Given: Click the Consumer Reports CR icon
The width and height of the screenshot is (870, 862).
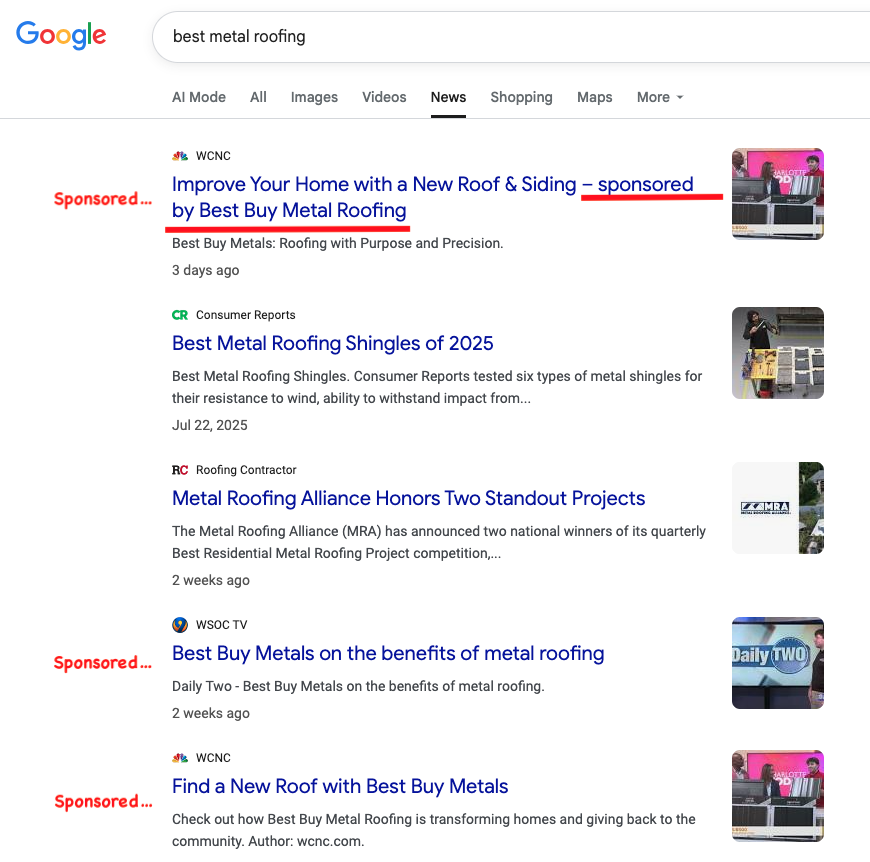Looking at the screenshot, I should pyautogui.click(x=179, y=314).
